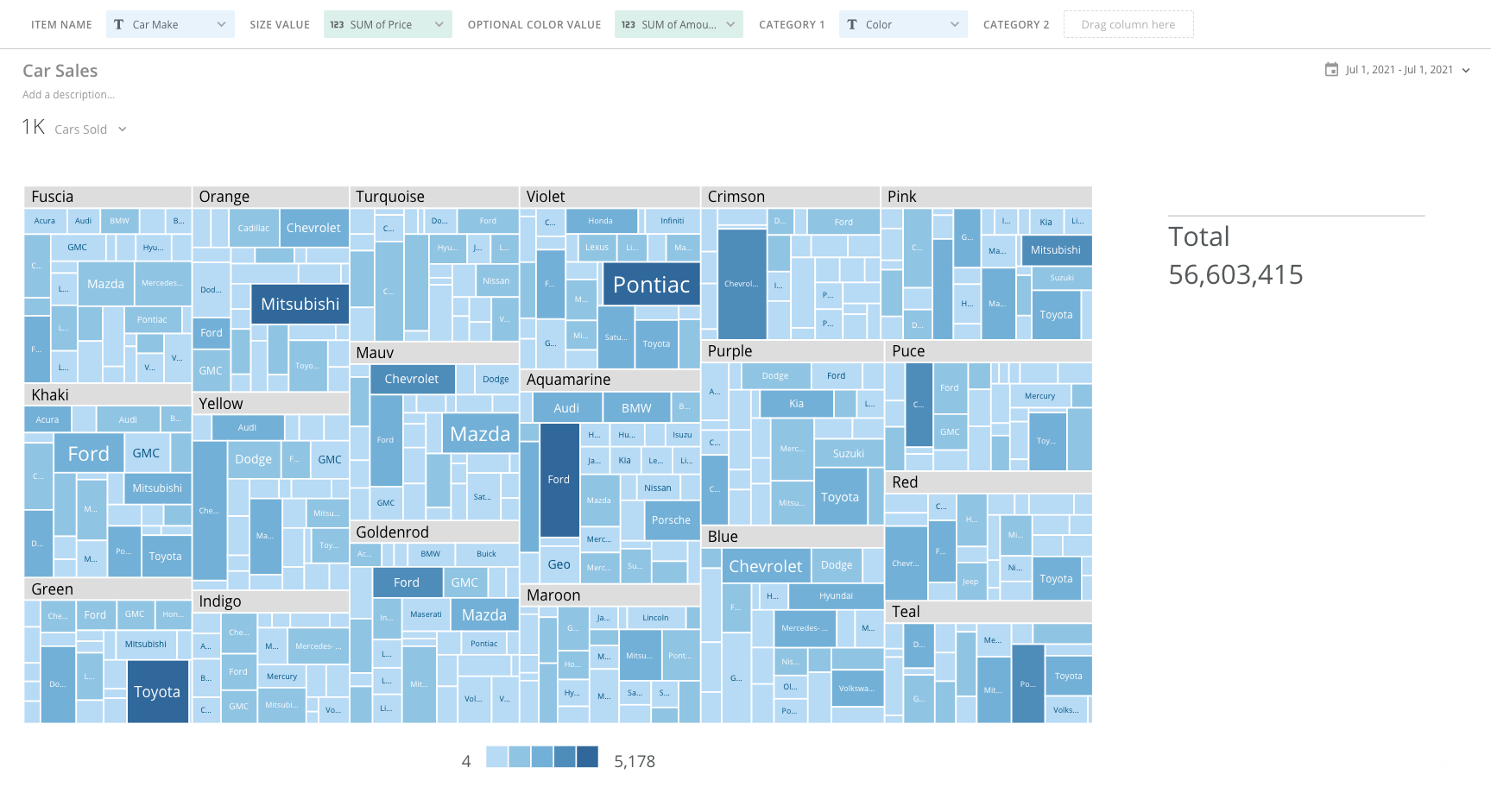Select the Mazda tile in the Mauv group

click(480, 433)
